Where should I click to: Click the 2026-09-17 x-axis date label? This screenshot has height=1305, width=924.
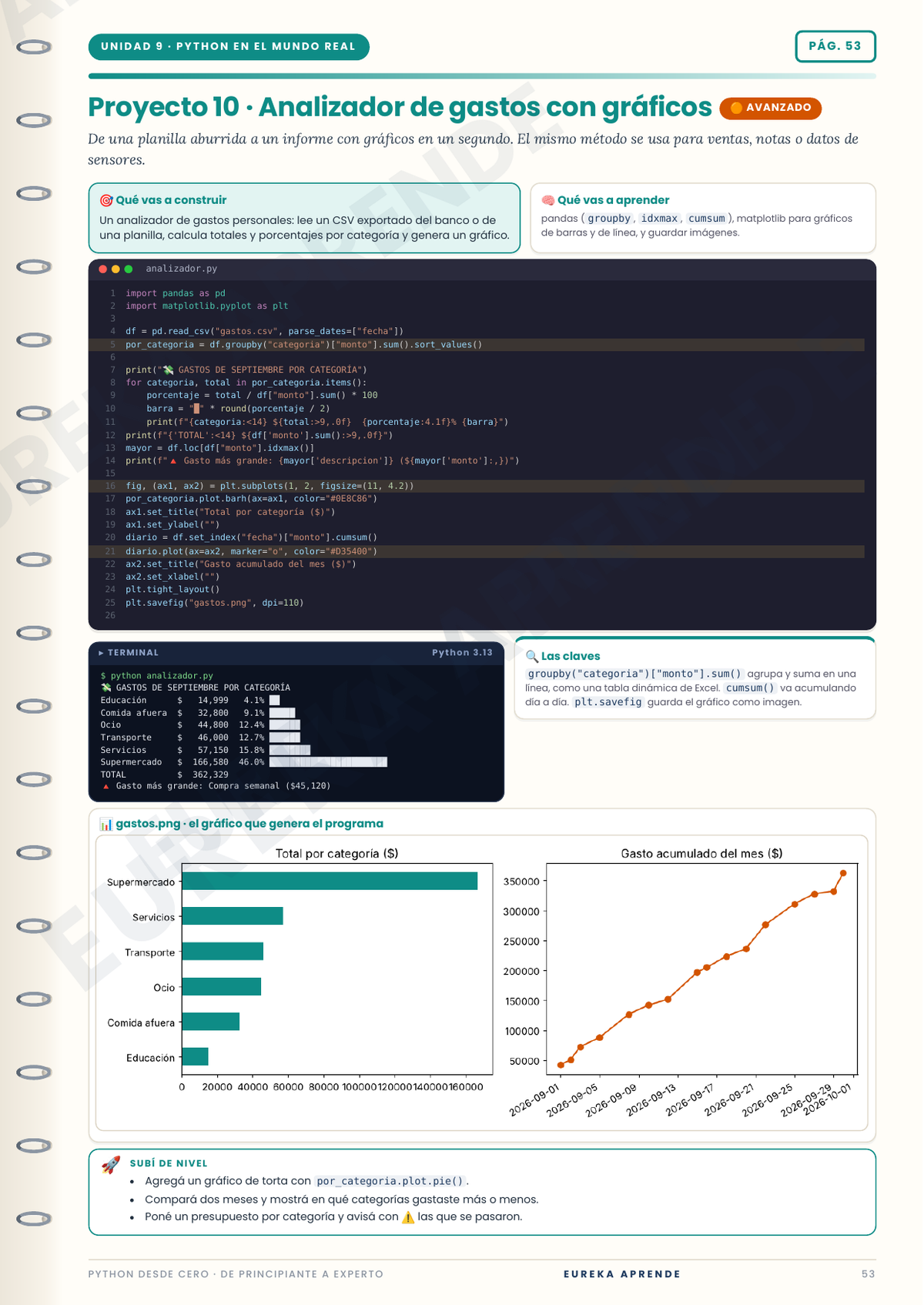click(690, 1100)
